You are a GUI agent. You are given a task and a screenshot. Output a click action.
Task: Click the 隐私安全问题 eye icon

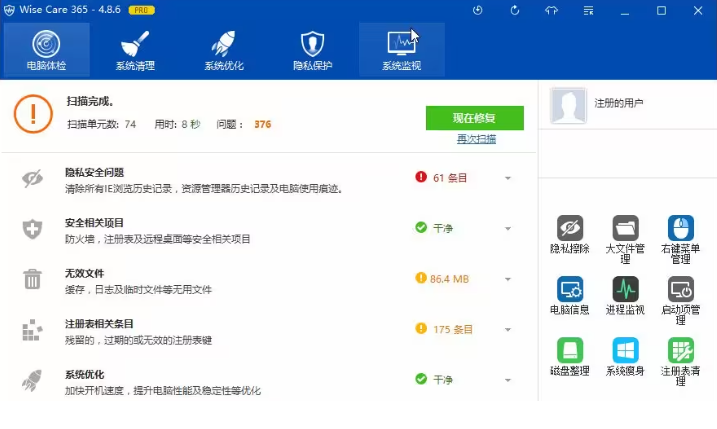click(32, 178)
